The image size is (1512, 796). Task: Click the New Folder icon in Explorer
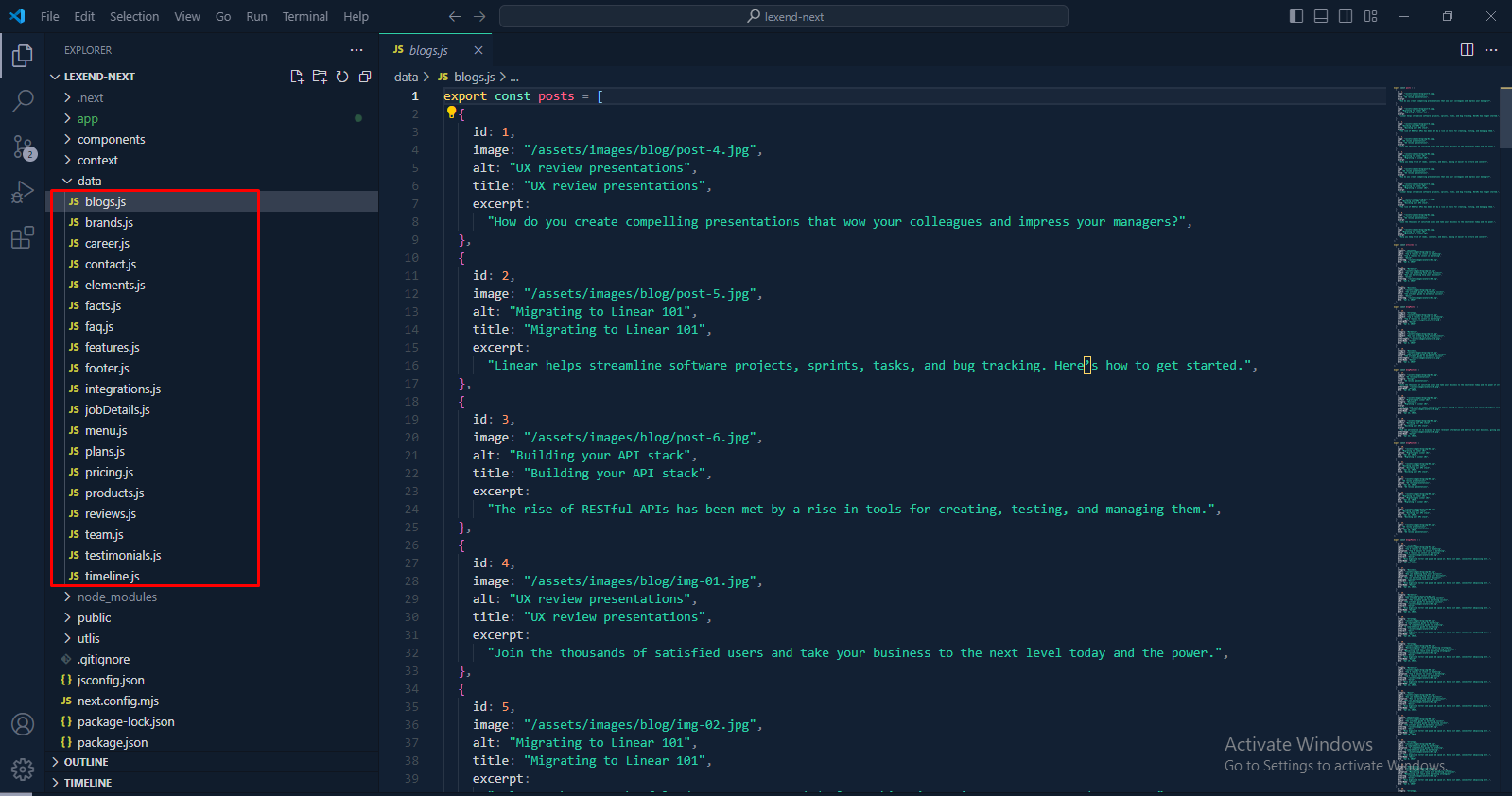pyautogui.click(x=320, y=77)
